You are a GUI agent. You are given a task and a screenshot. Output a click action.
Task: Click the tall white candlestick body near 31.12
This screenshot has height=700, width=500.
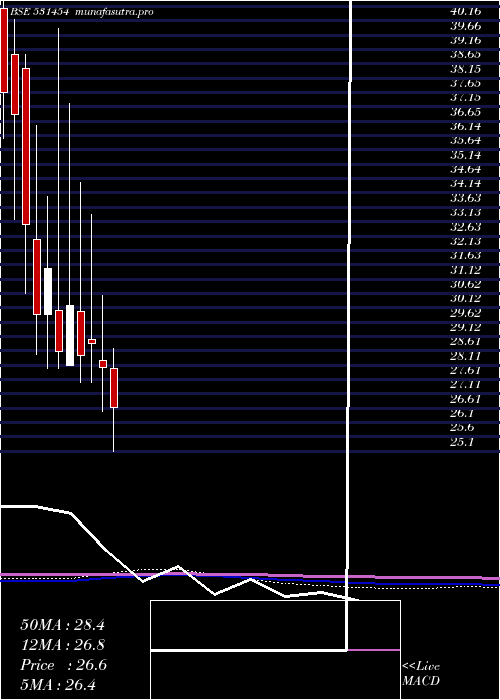coord(48,291)
